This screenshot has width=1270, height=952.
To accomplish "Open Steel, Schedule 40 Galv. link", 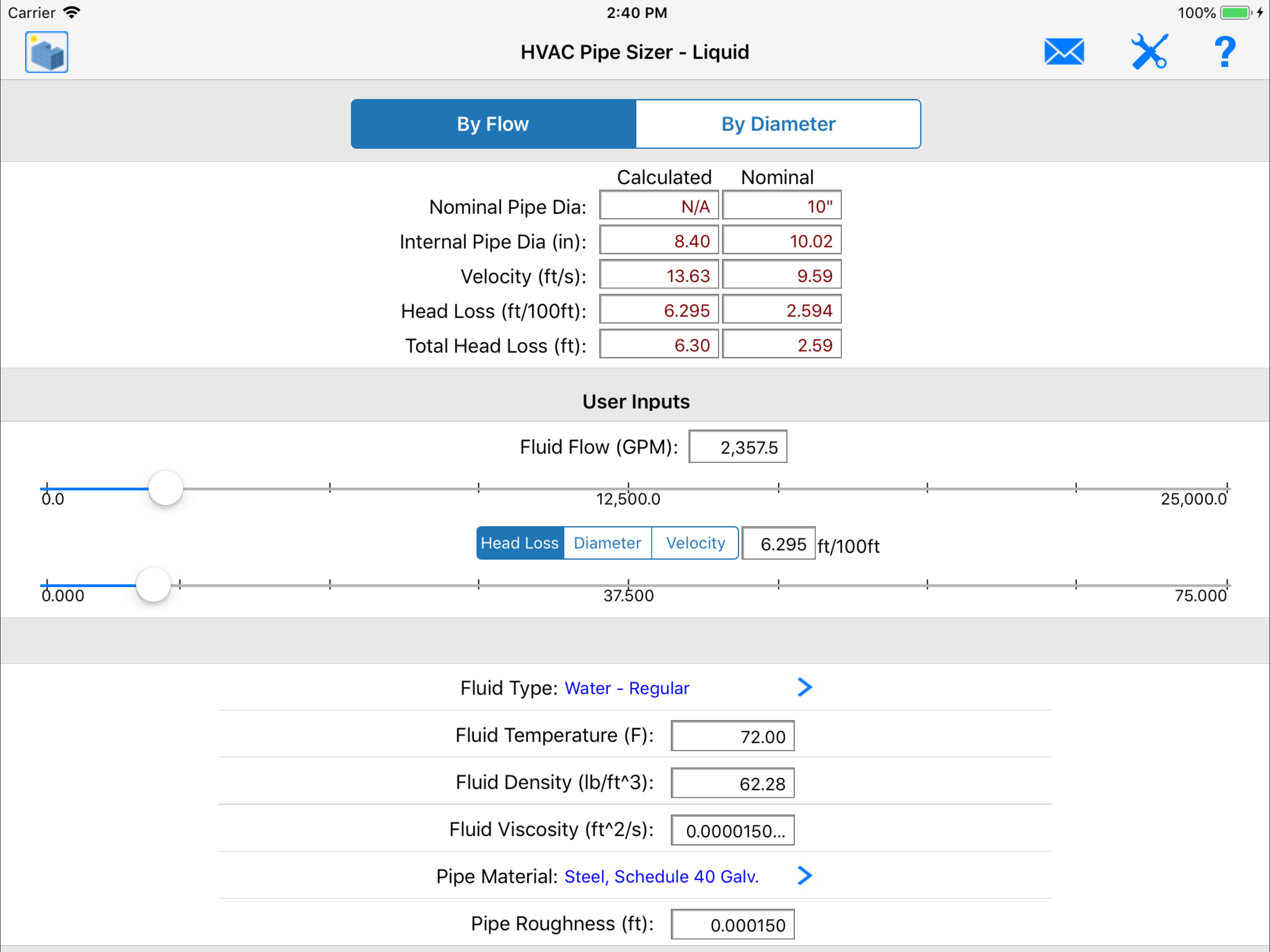I will pyautogui.click(x=661, y=876).
